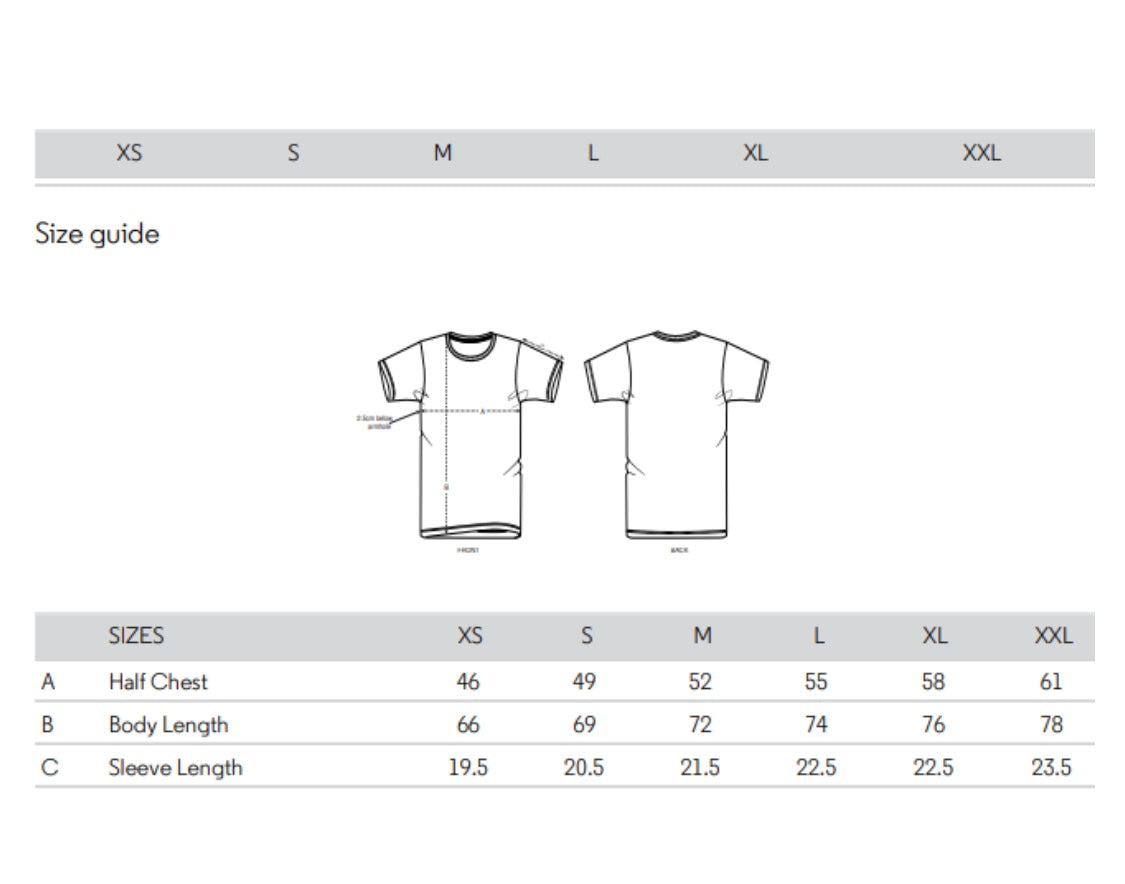Click Sleeve Length value 23.5 for XXL

[1051, 768]
